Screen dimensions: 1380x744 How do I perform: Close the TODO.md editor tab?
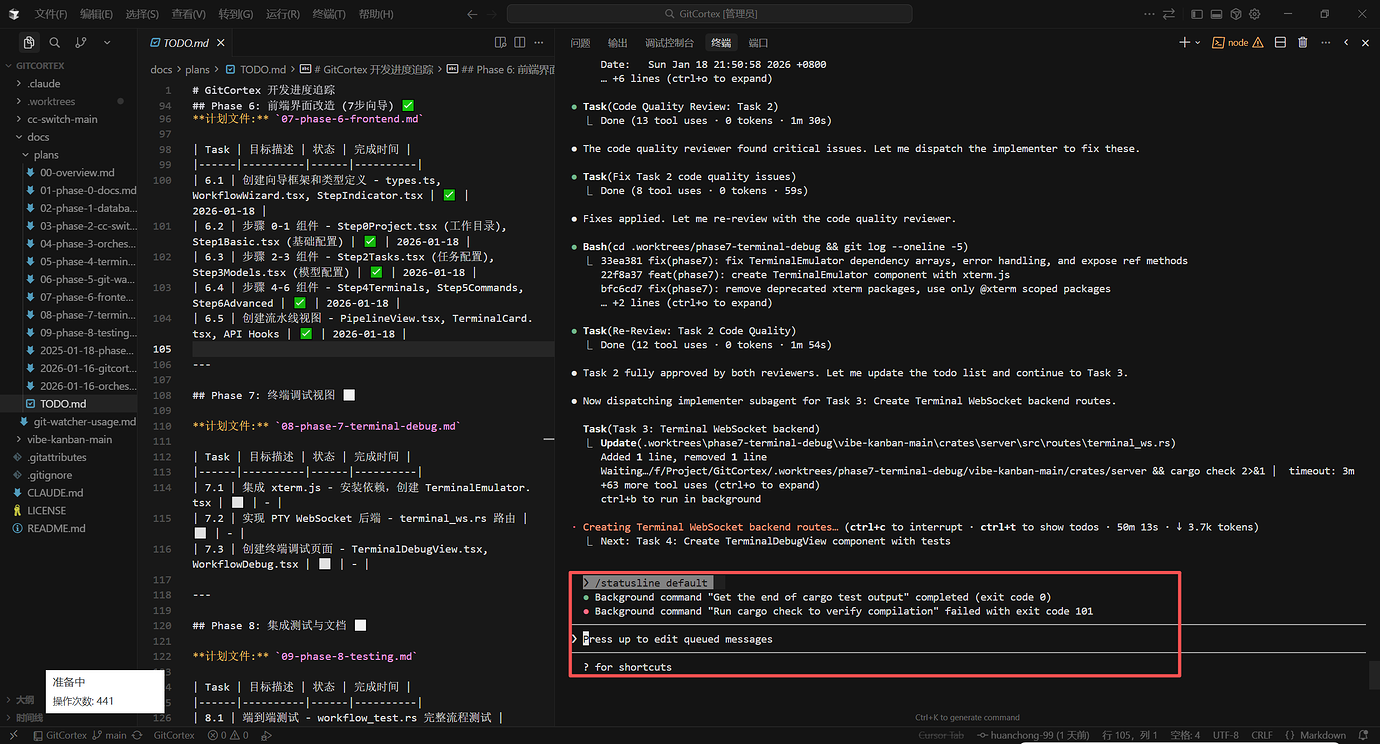point(221,43)
